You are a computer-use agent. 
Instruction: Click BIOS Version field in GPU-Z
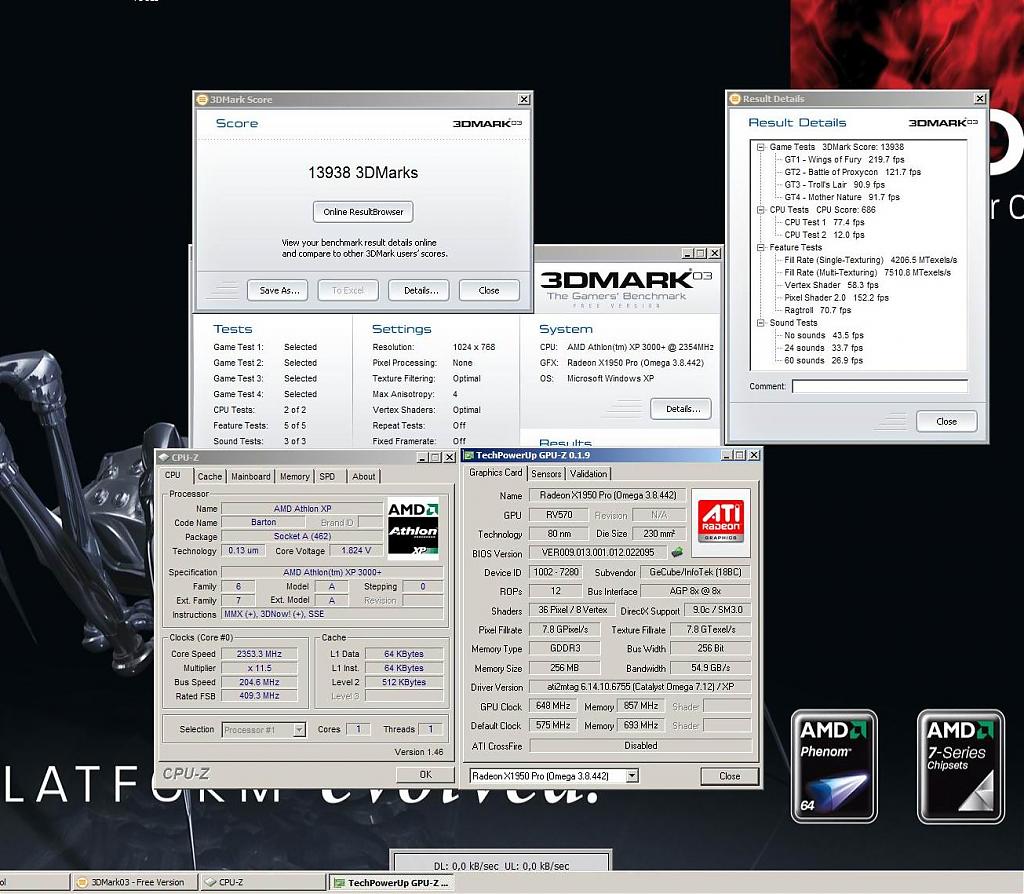tap(598, 552)
